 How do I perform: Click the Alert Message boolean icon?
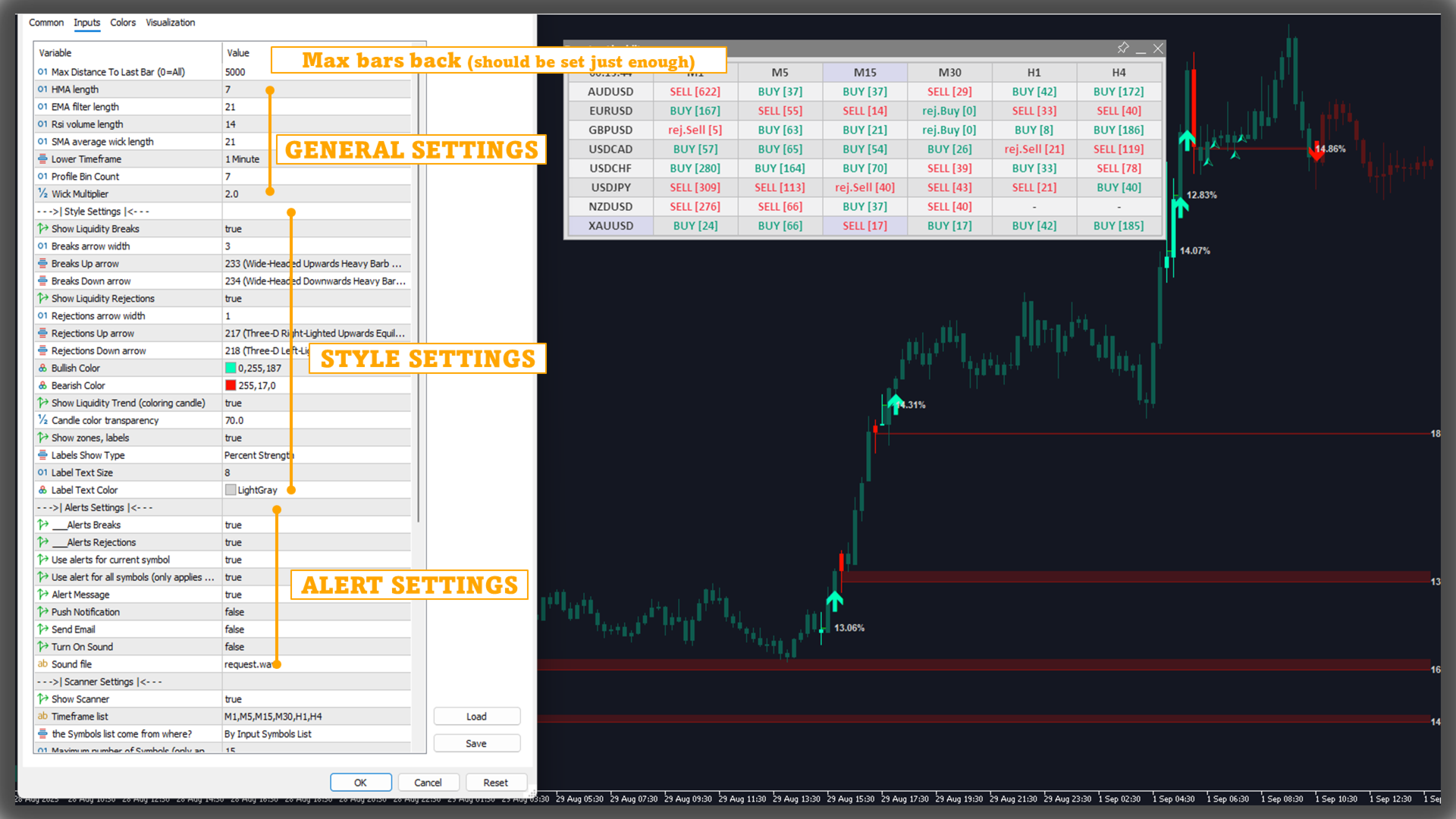42,594
